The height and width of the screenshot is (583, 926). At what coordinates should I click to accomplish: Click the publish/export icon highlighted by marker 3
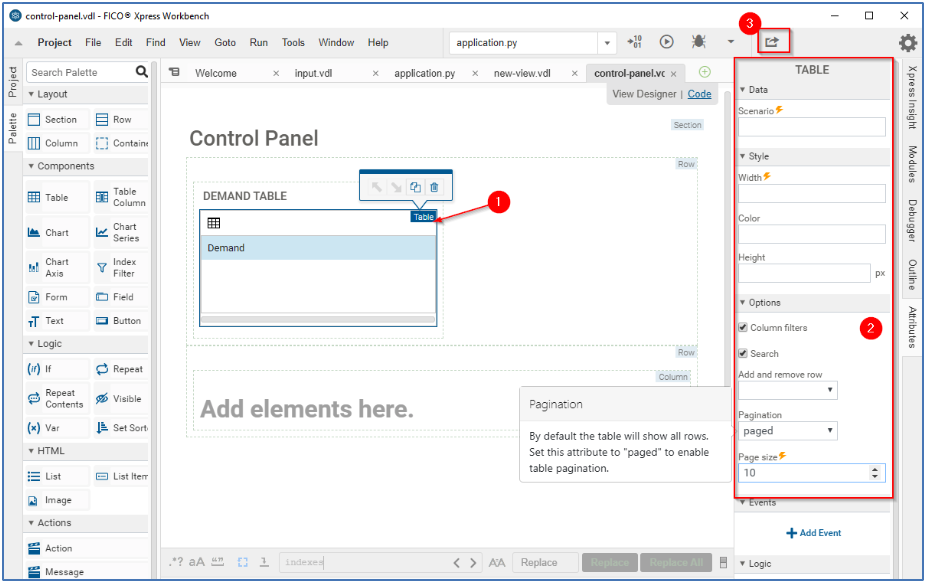point(773,41)
